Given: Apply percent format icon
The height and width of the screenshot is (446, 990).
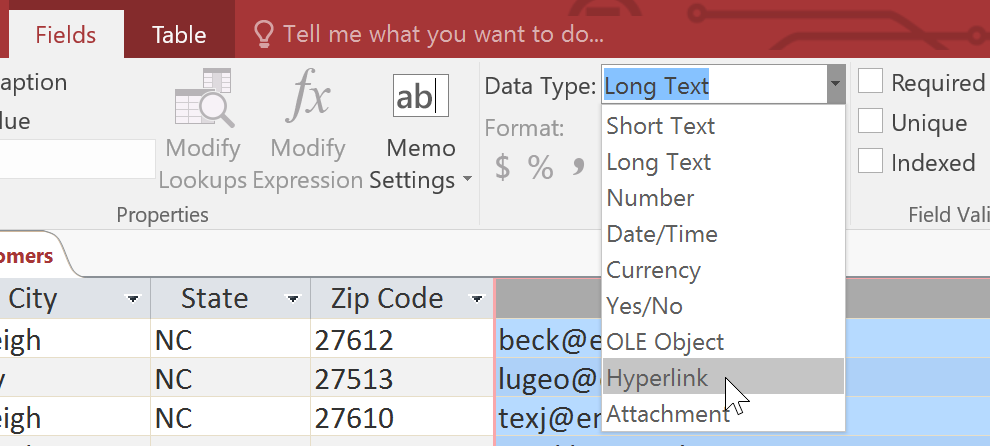Looking at the screenshot, I should [x=540, y=168].
